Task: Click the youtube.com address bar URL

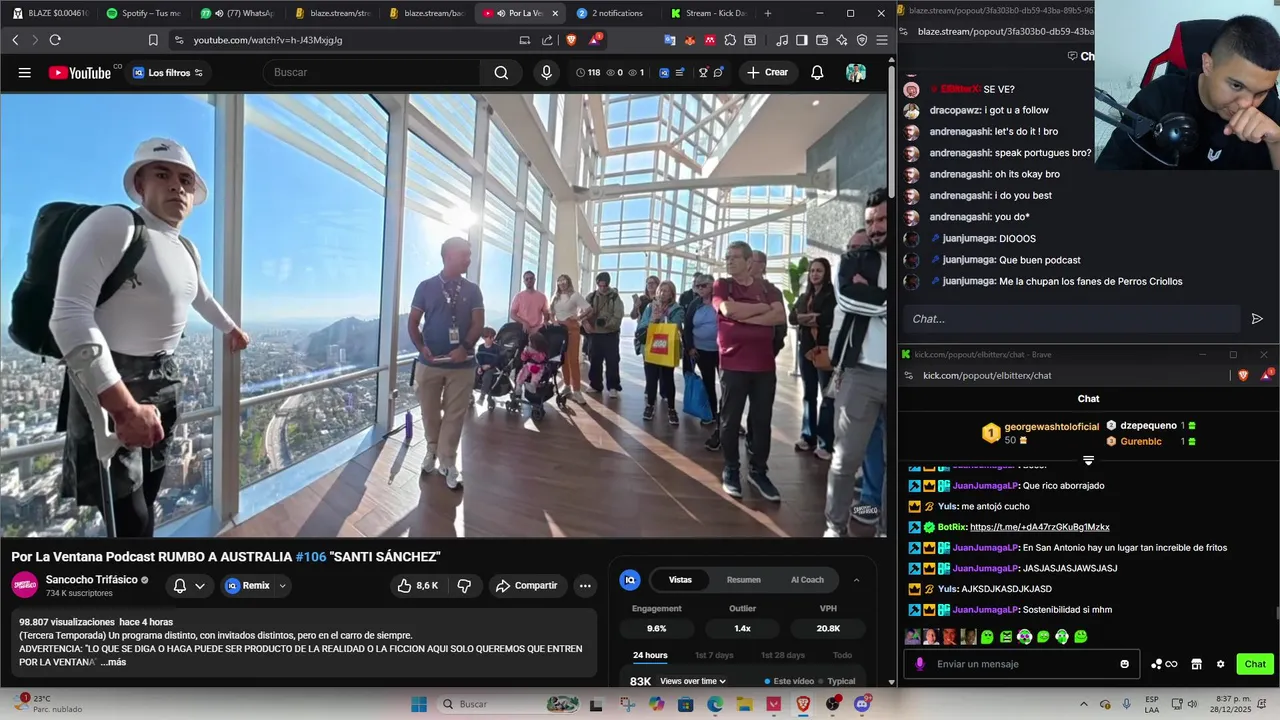Action: (268, 40)
